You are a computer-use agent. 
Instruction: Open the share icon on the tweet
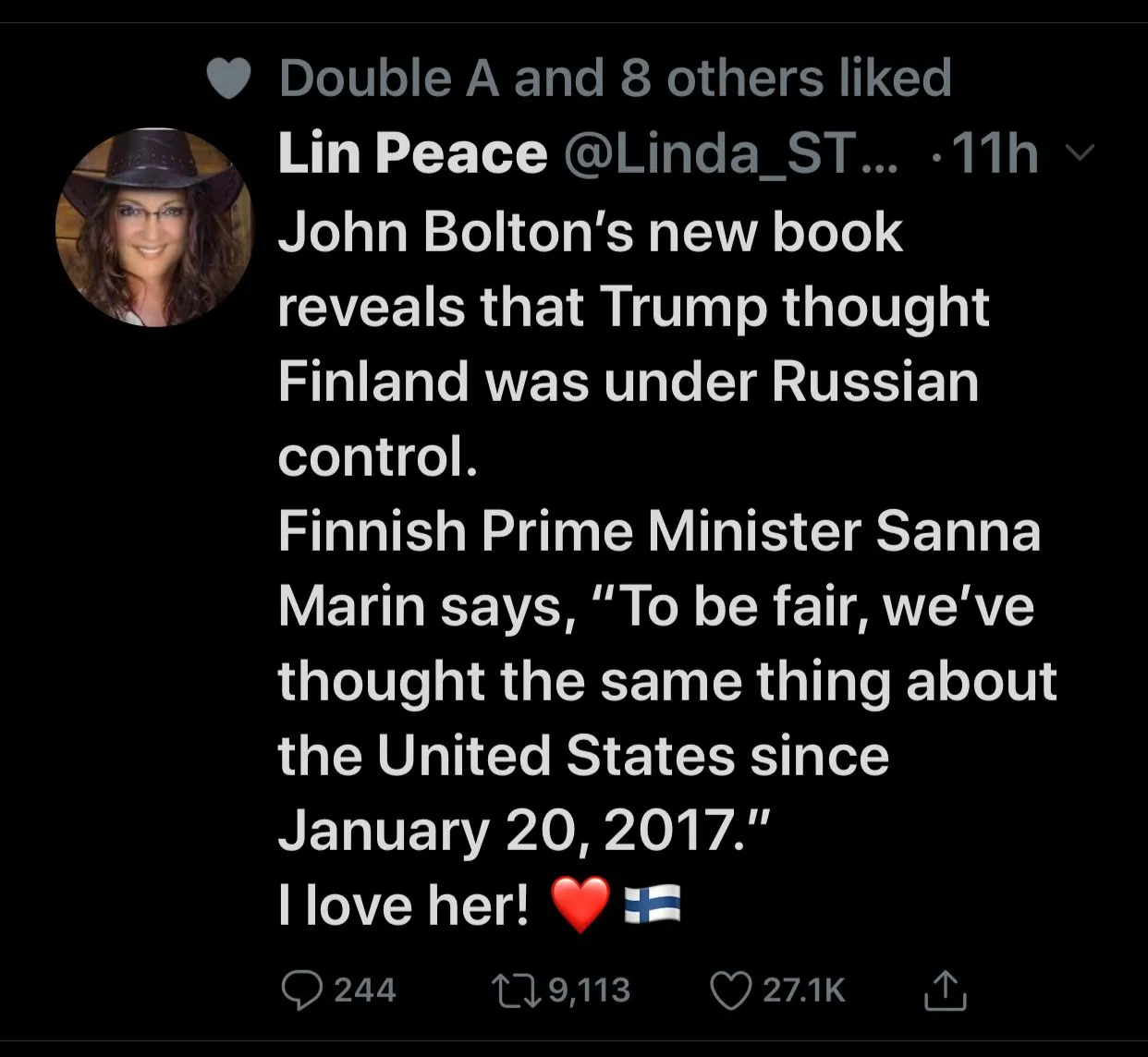(x=945, y=990)
